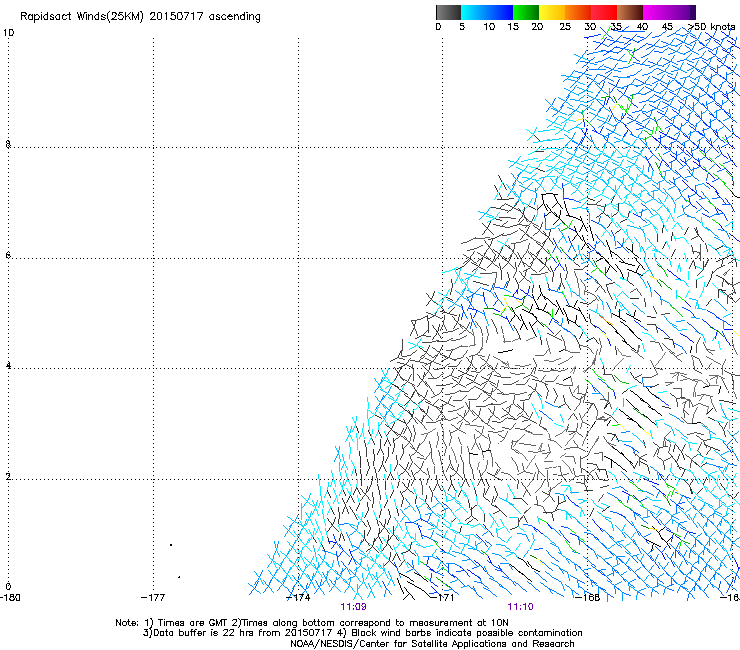This screenshot has height=650, width=740.
Task: Click the '>50 knots' legend label
Action: pos(711,27)
